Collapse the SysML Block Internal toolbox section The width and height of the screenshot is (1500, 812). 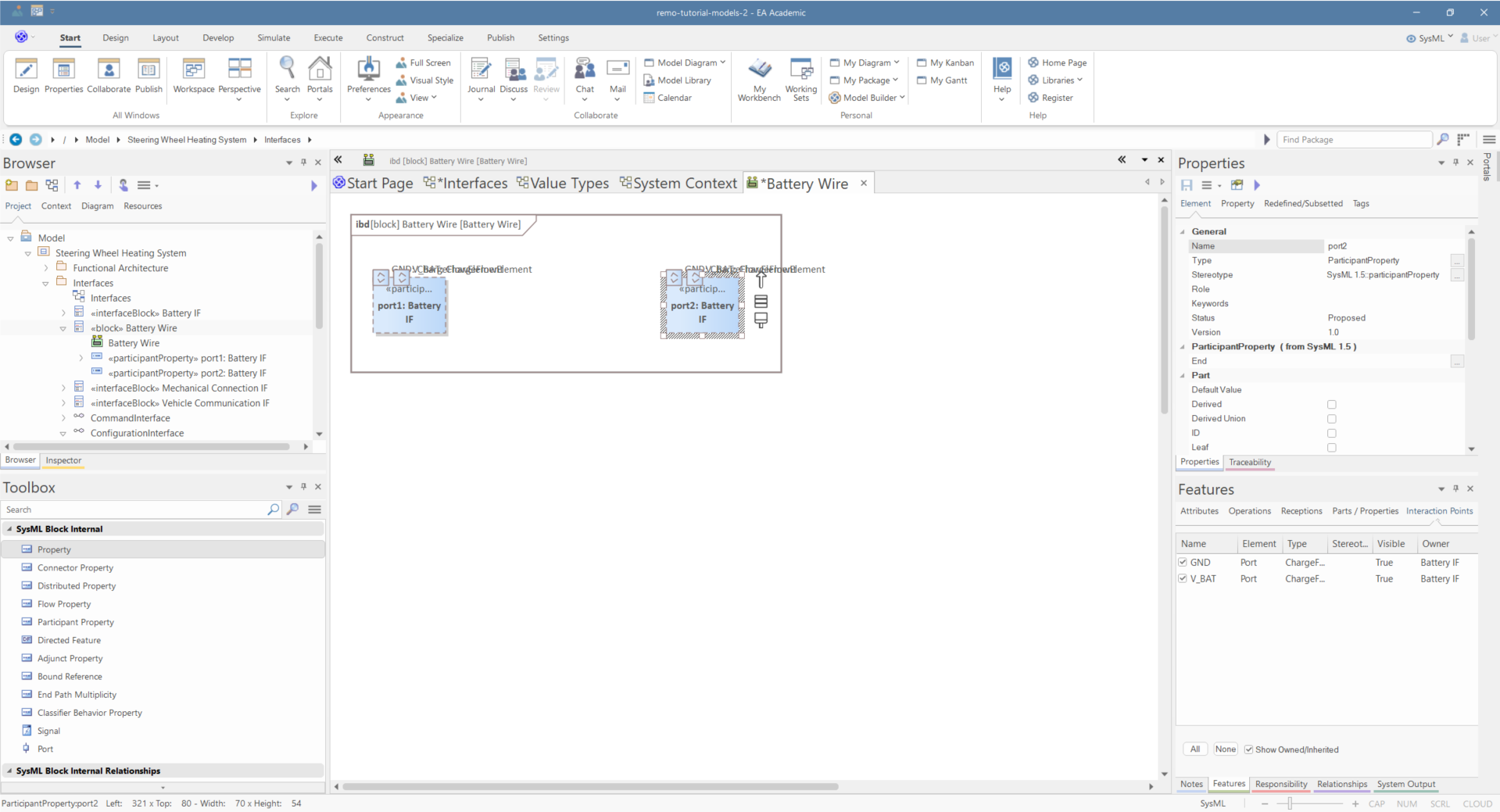click(x=9, y=529)
